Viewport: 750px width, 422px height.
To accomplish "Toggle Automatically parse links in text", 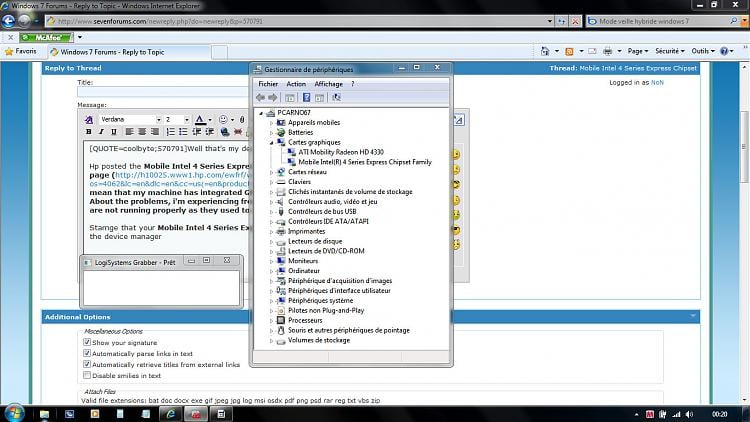I will (x=87, y=353).
